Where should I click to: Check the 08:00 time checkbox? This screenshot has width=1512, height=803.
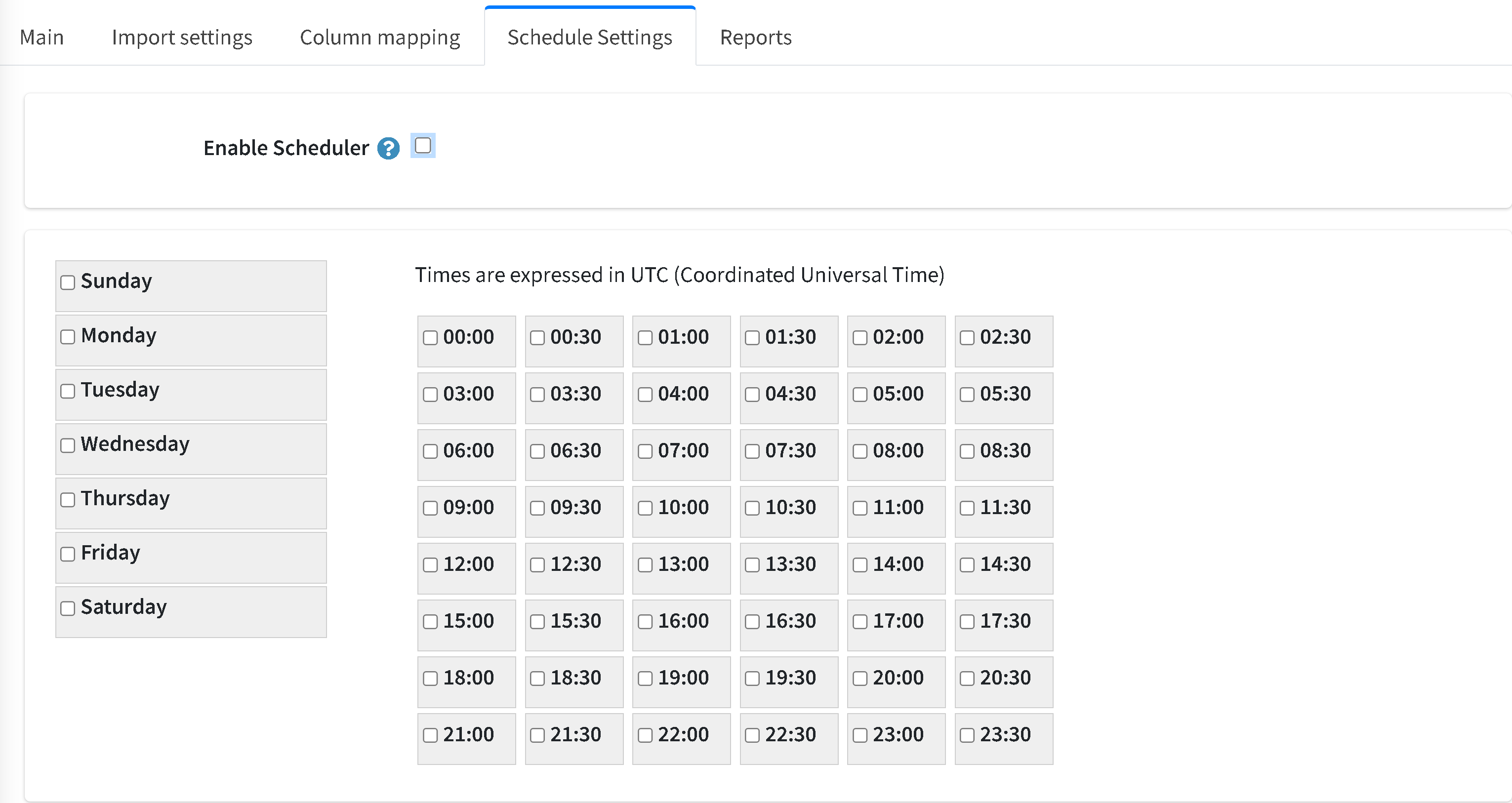pyautogui.click(x=860, y=451)
